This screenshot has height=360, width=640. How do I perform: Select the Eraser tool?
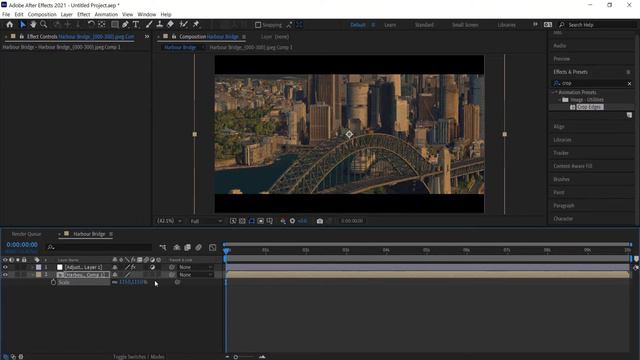[170, 24]
